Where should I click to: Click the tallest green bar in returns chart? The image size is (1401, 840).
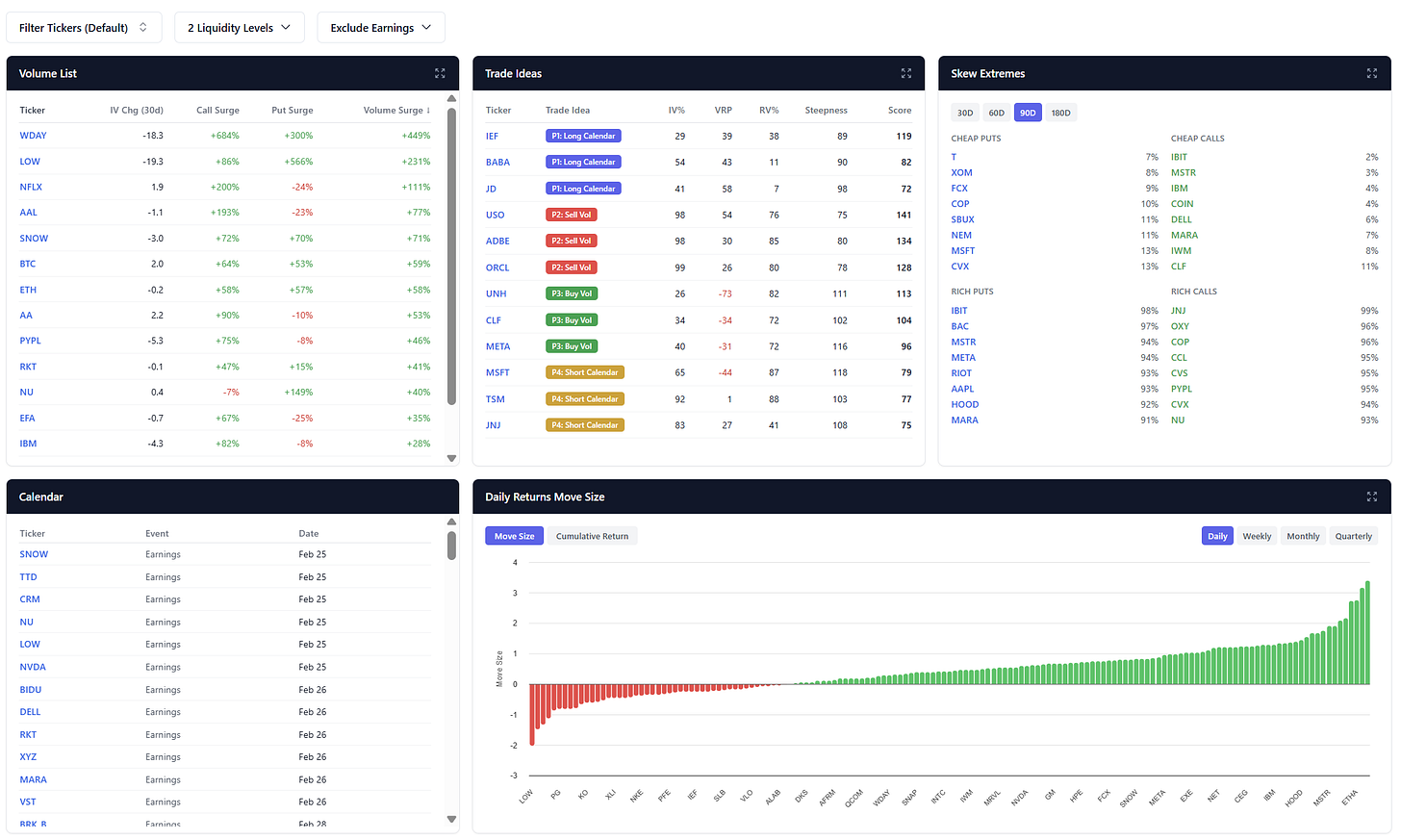tap(1367, 632)
